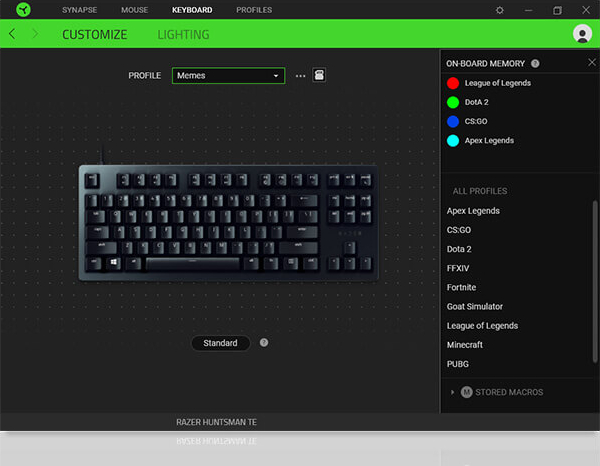Select the Goat Simulator profile
This screenshot has height=466, width=600.
click(x=474, y=306)
